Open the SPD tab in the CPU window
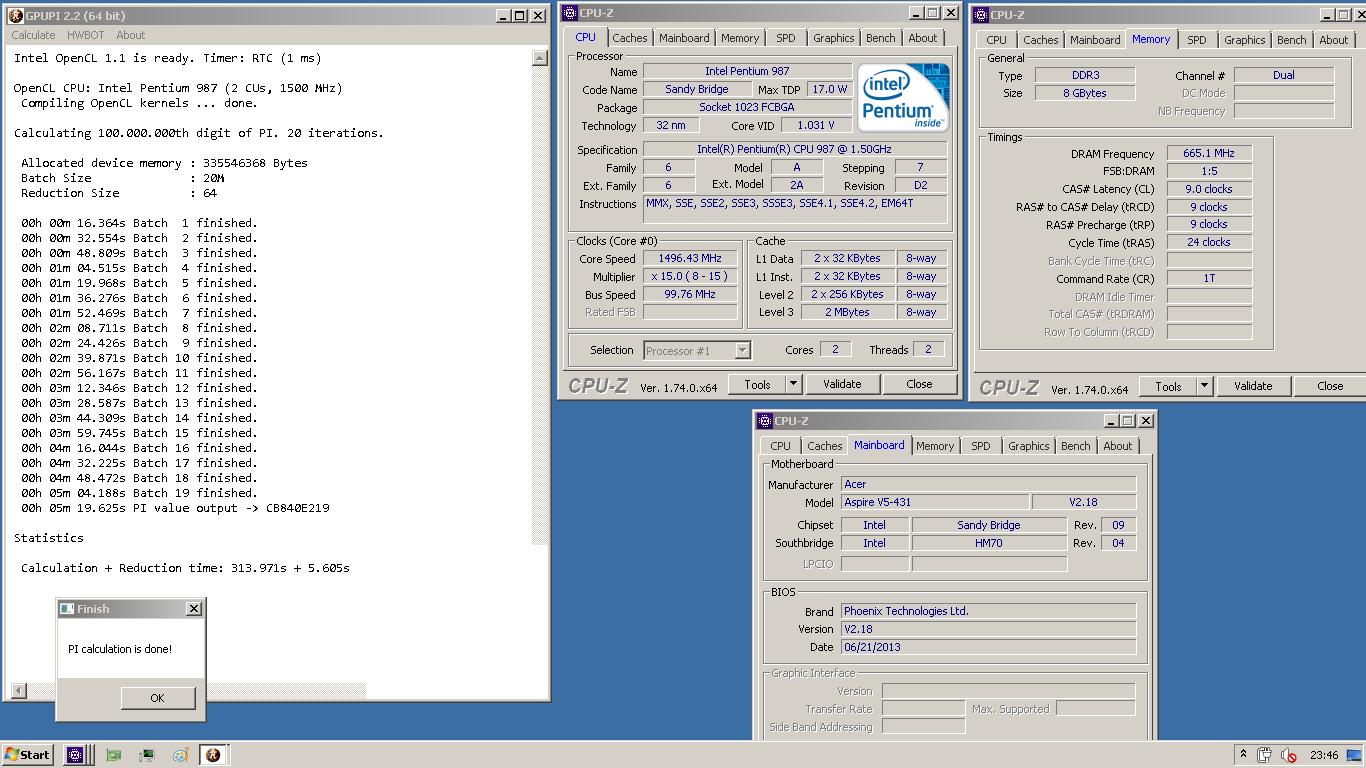 (x=786, y=38)
